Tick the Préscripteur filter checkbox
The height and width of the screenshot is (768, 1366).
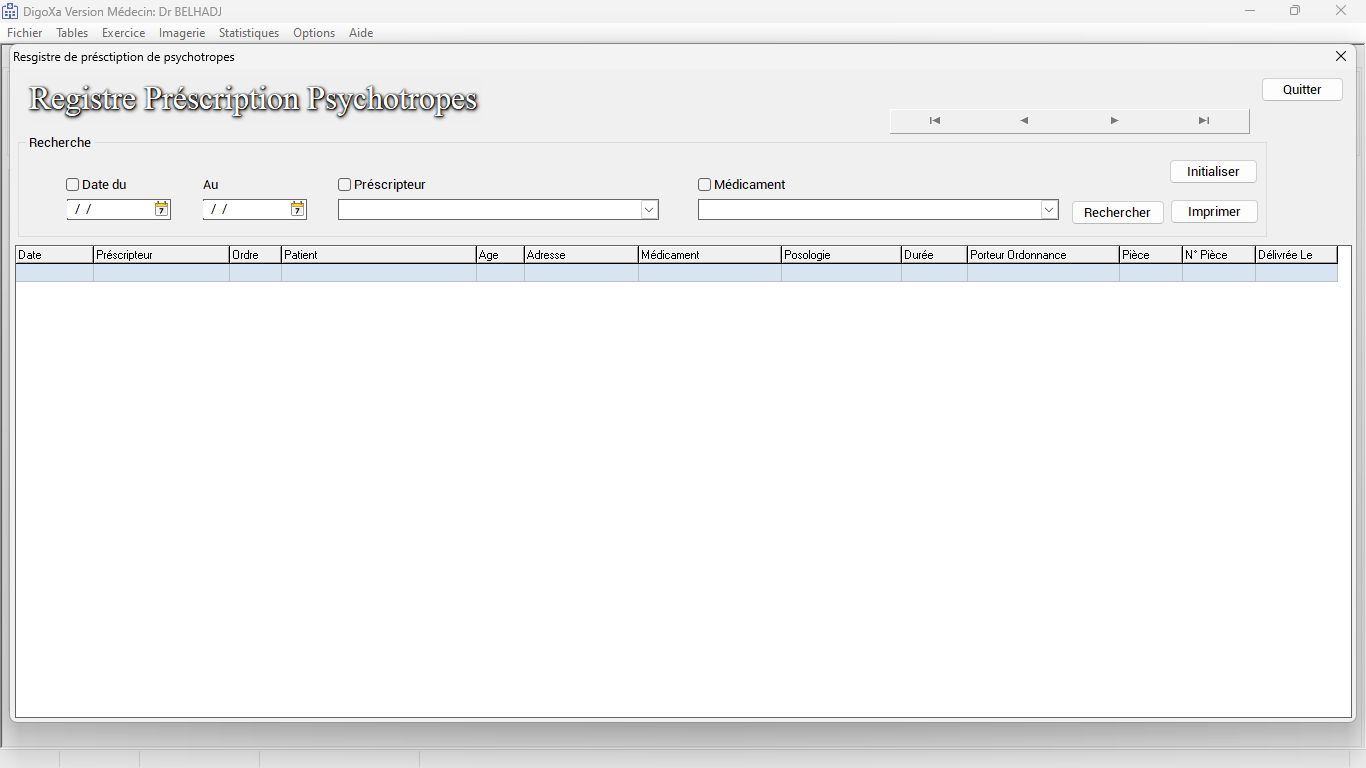345,185
